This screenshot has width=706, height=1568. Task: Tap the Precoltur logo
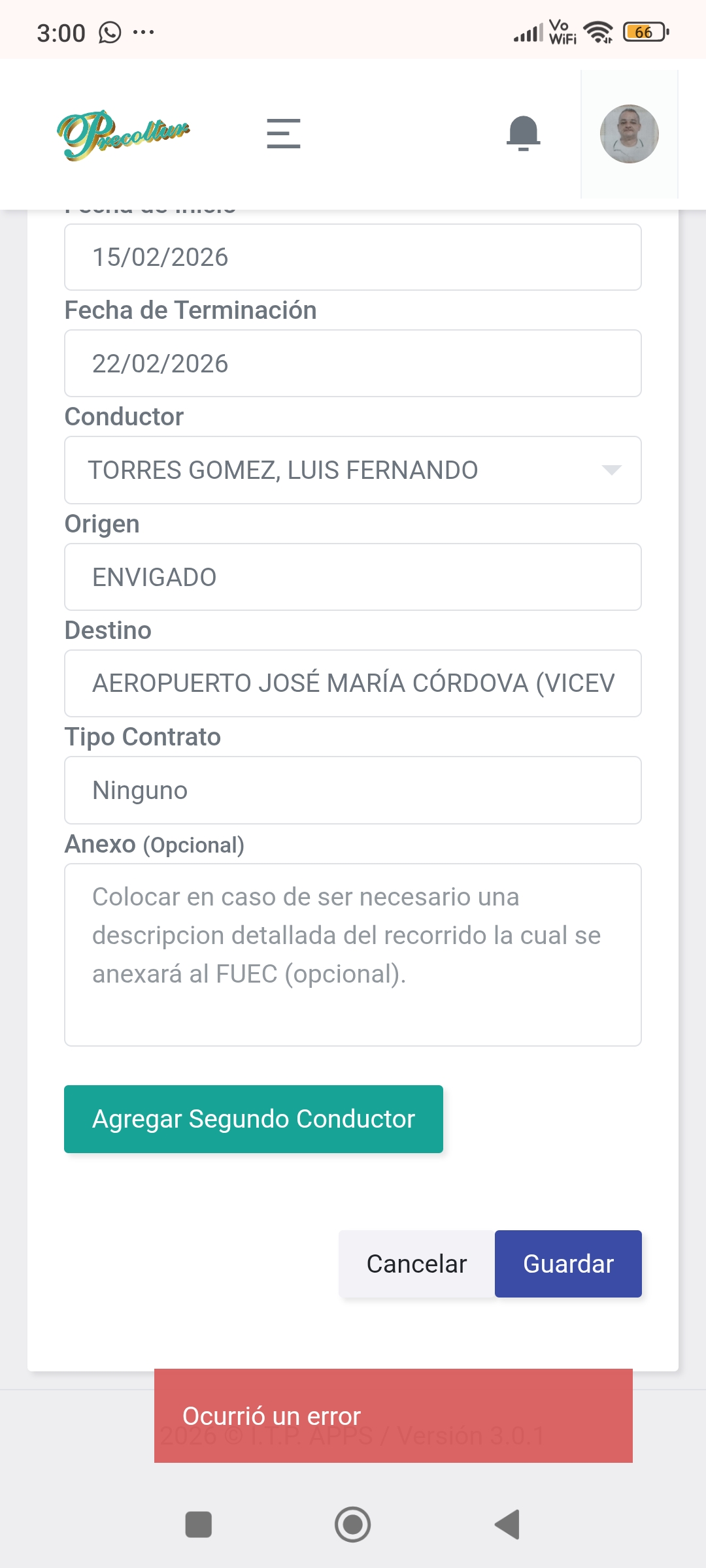click(x=124, y=134)
